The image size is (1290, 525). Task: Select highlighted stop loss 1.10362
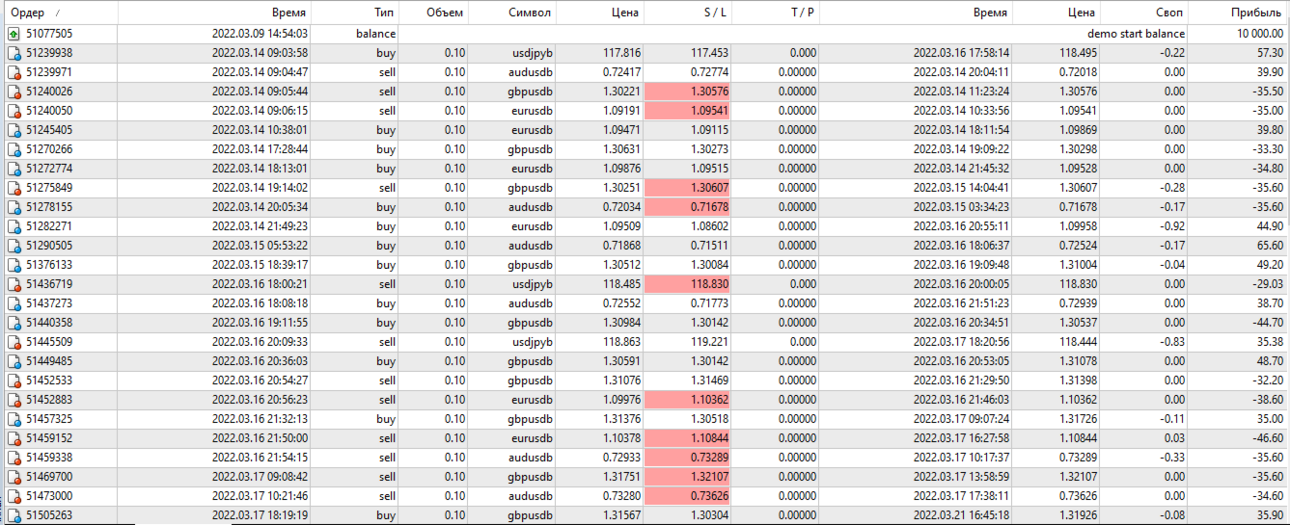(688, 399)
